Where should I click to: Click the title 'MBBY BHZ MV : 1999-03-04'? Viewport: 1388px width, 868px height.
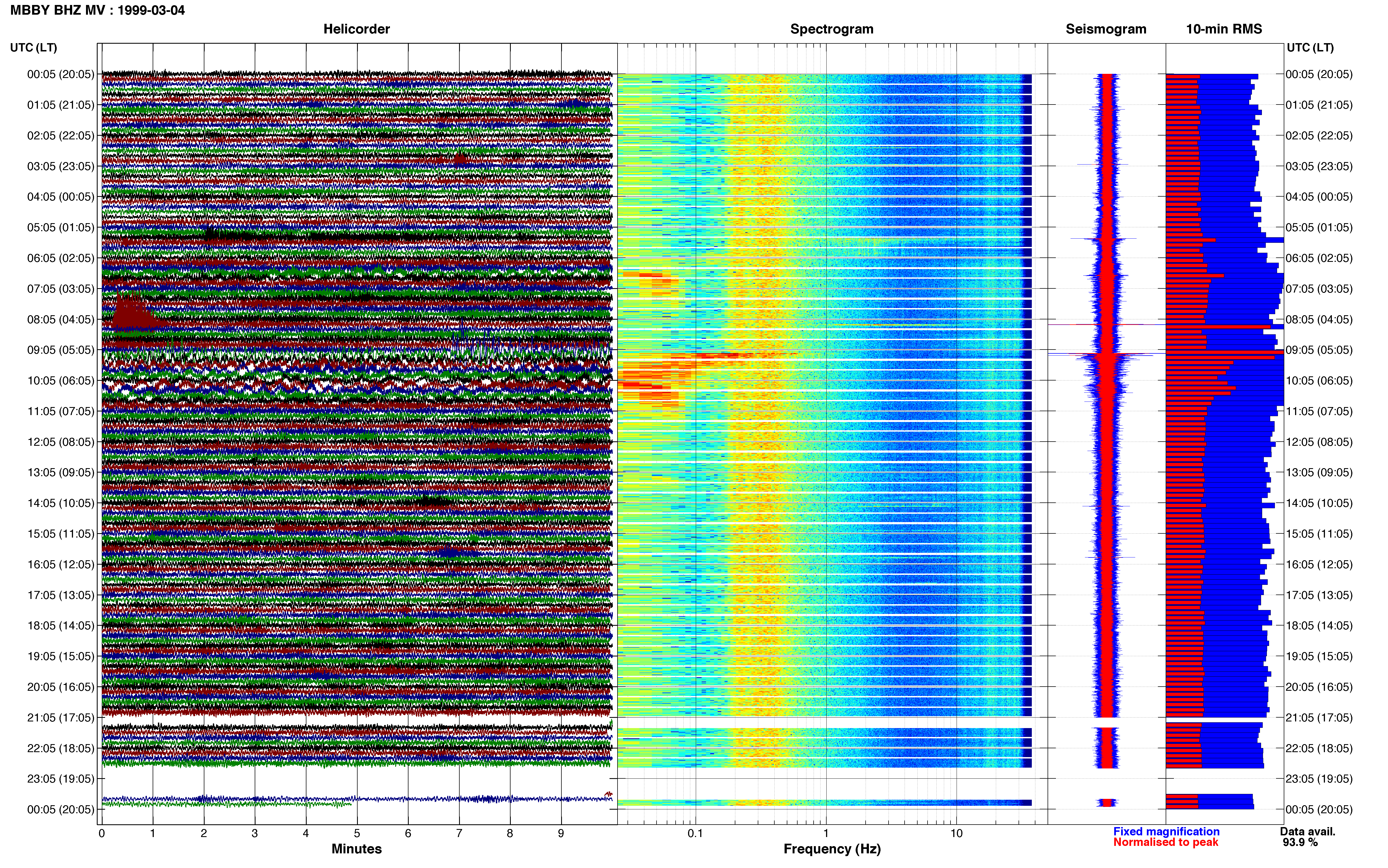tap(98, 10)
